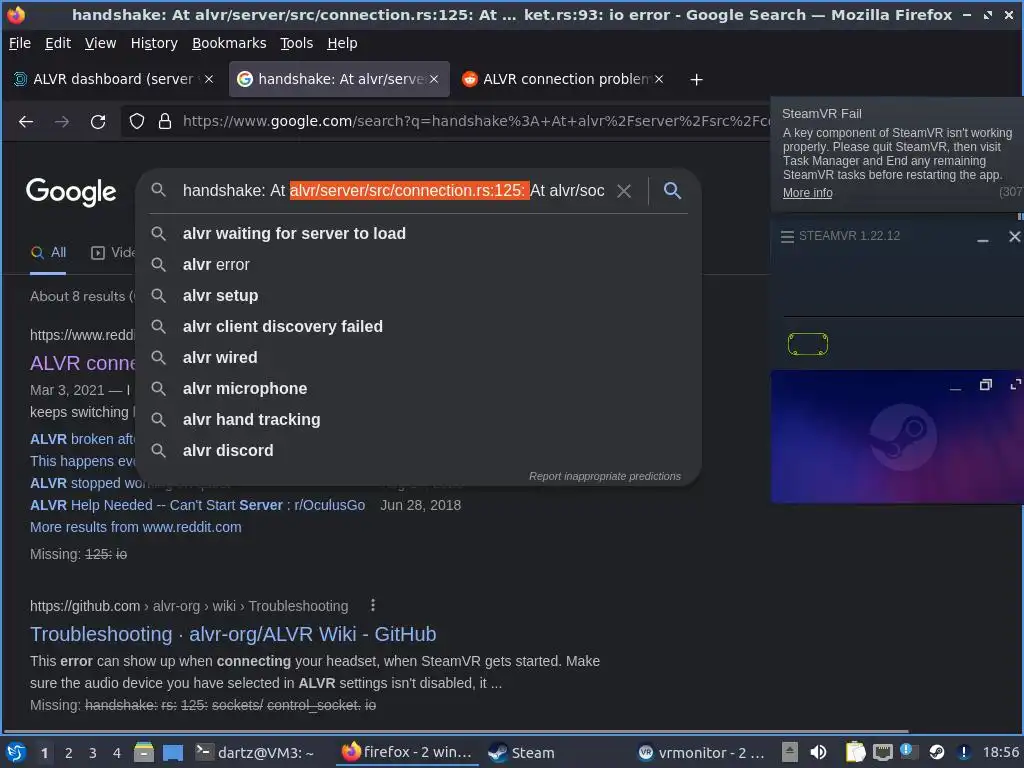Submit search with blue magnifier icon
This screenshot has width=1024, height=768.
point(672,191)
